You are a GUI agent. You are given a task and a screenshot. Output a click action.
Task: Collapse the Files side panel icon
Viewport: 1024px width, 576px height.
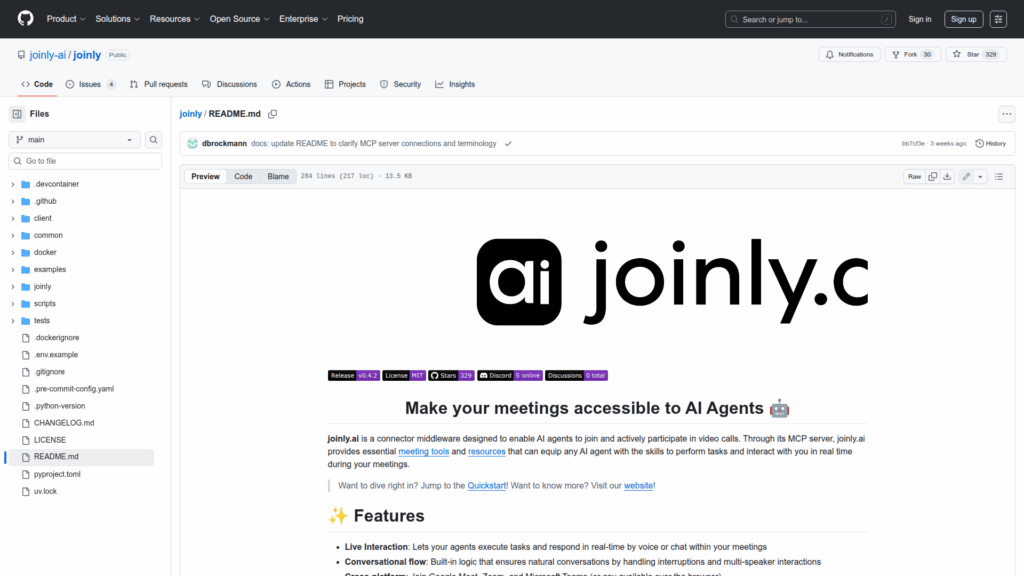pos(17,114)
